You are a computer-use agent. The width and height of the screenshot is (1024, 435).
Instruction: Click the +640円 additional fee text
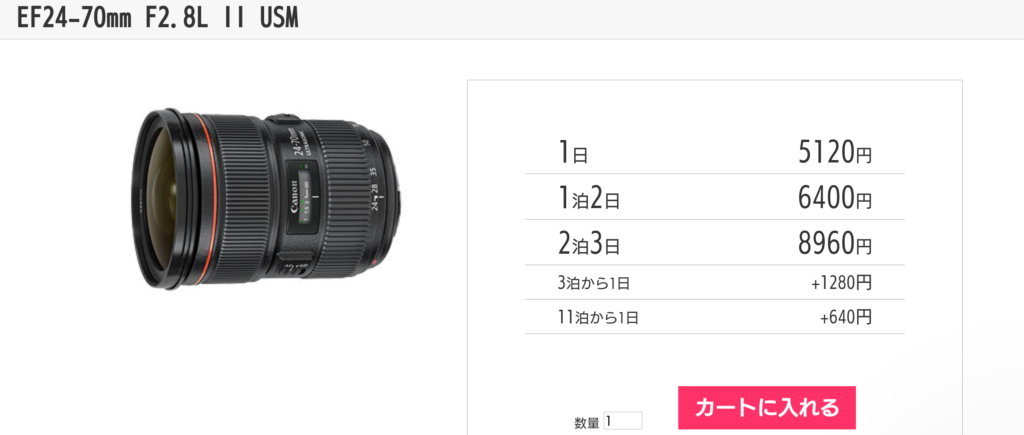[x=846, y=317]
